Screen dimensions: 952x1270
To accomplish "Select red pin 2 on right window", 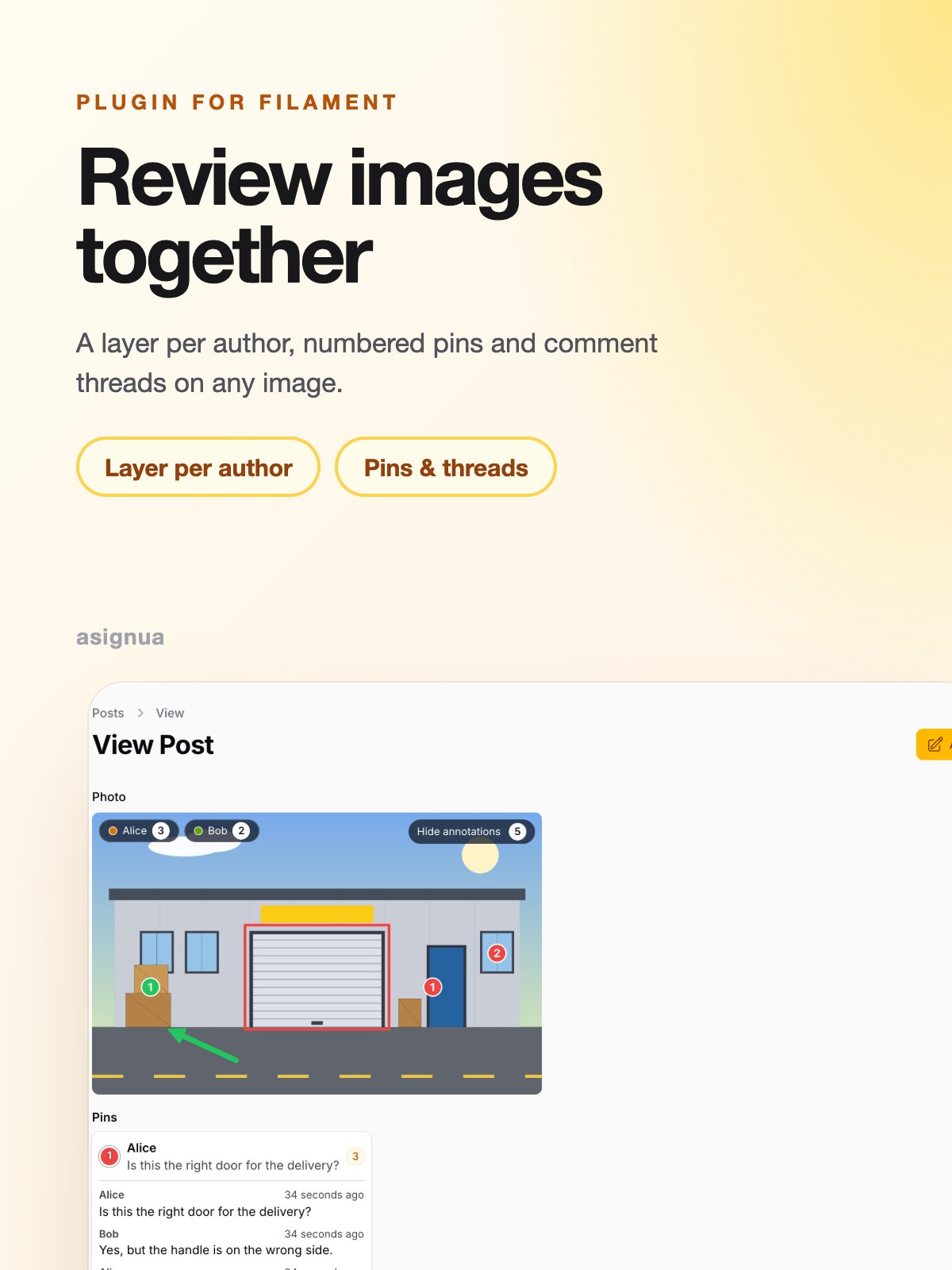I will tap(497, 953).
